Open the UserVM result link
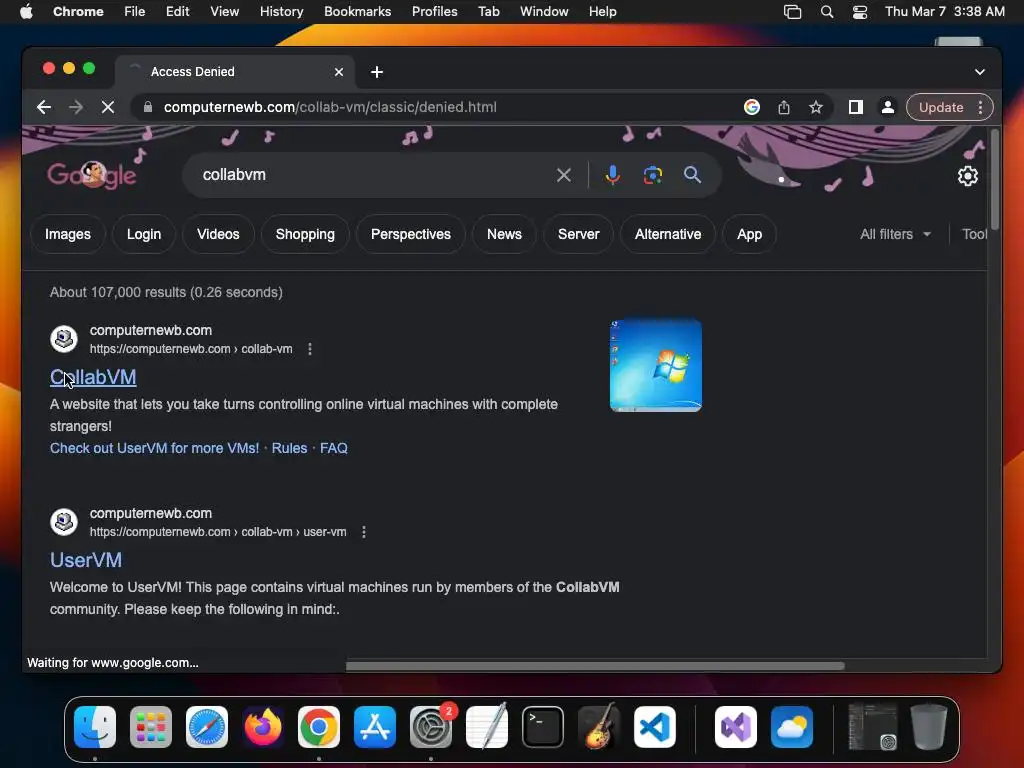The height and width of the screenshot is (768, 1024). [86, 560]
